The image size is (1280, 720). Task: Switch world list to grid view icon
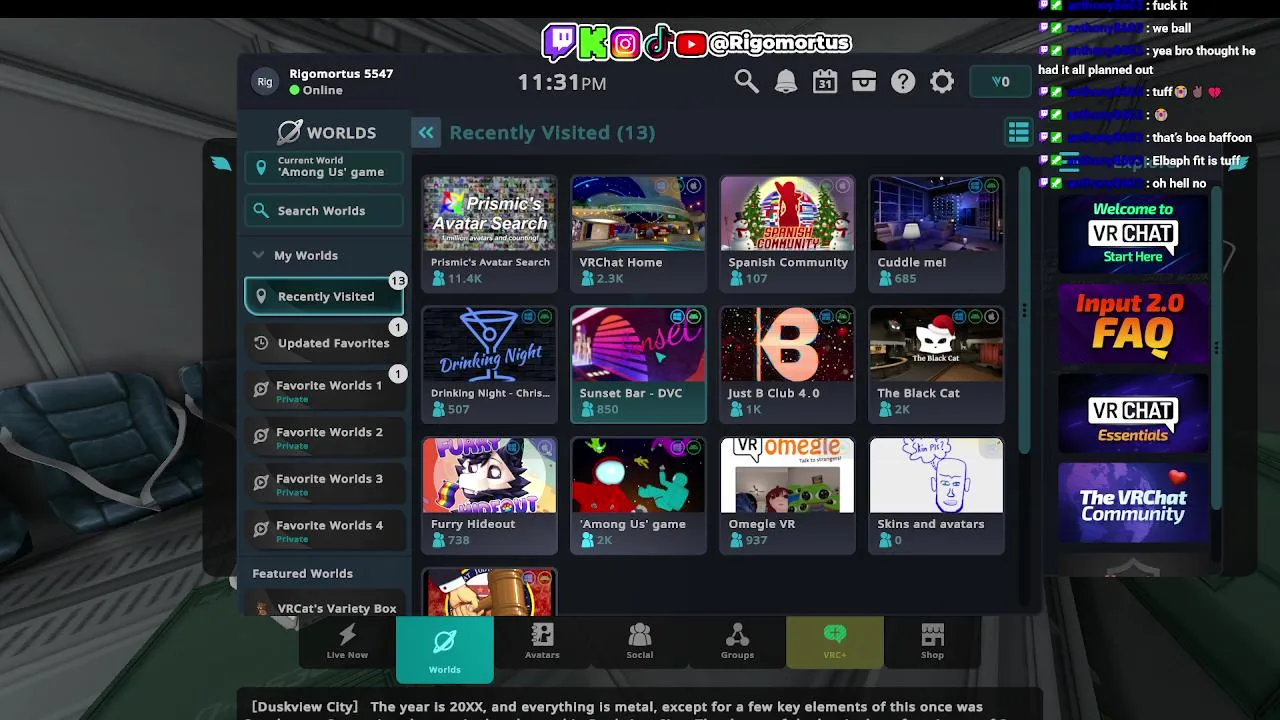click(1018, 132)
